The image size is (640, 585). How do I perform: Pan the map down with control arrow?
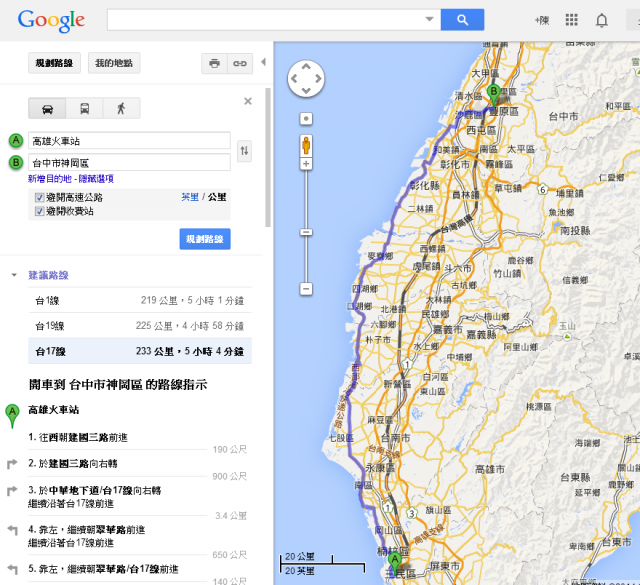[306, 90]
